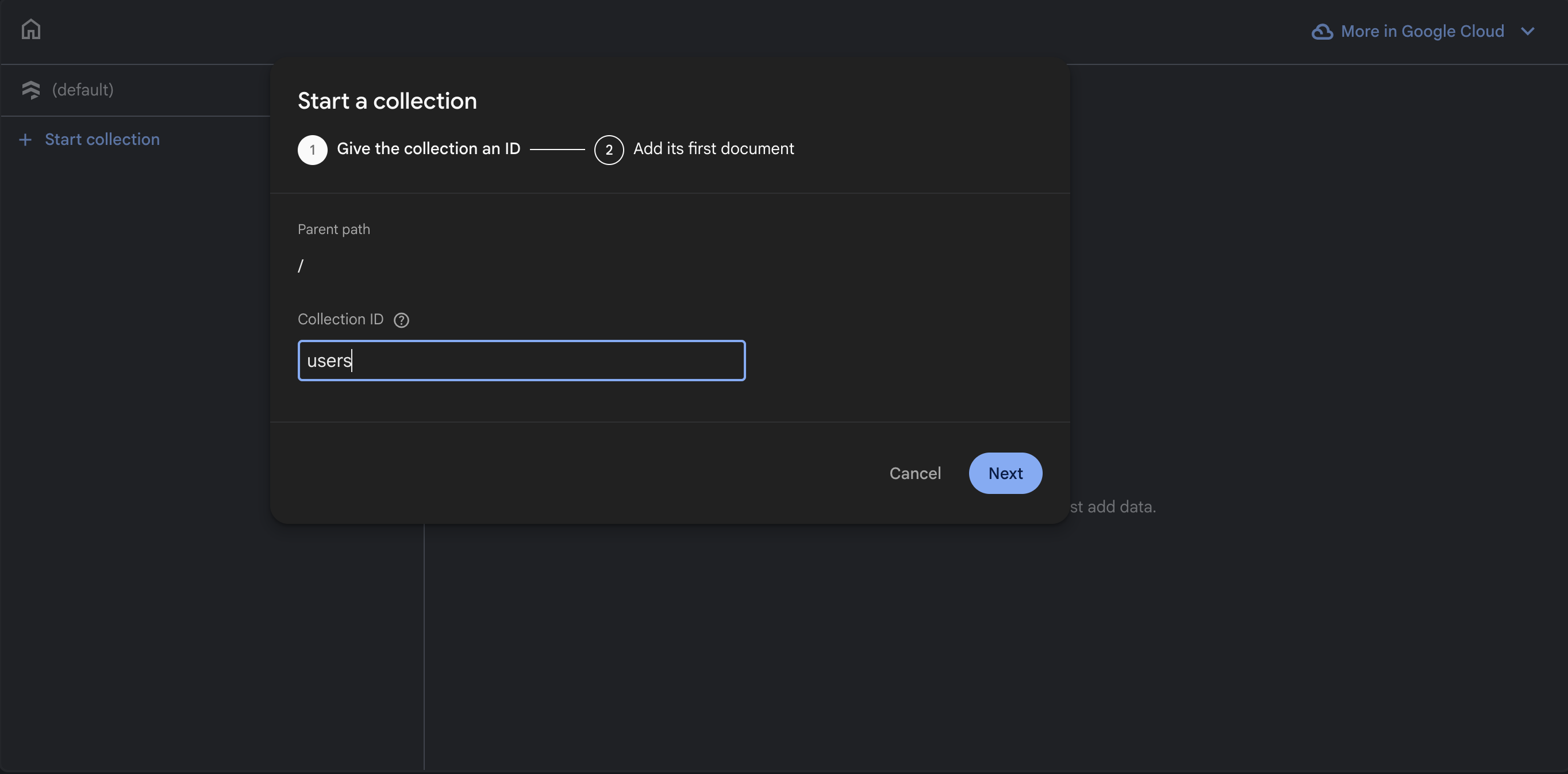The height and width of the screenshot is (774, 1568).
Task: Click Cancel to dismiss the dialog
Action: tap(915, 473)
